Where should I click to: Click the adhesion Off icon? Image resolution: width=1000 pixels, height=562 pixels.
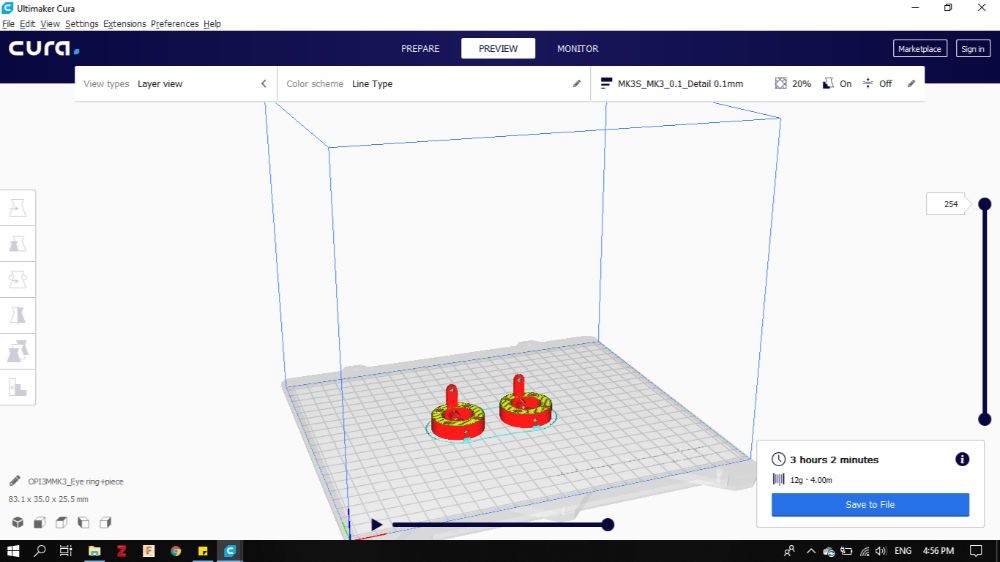coord(868,84)
